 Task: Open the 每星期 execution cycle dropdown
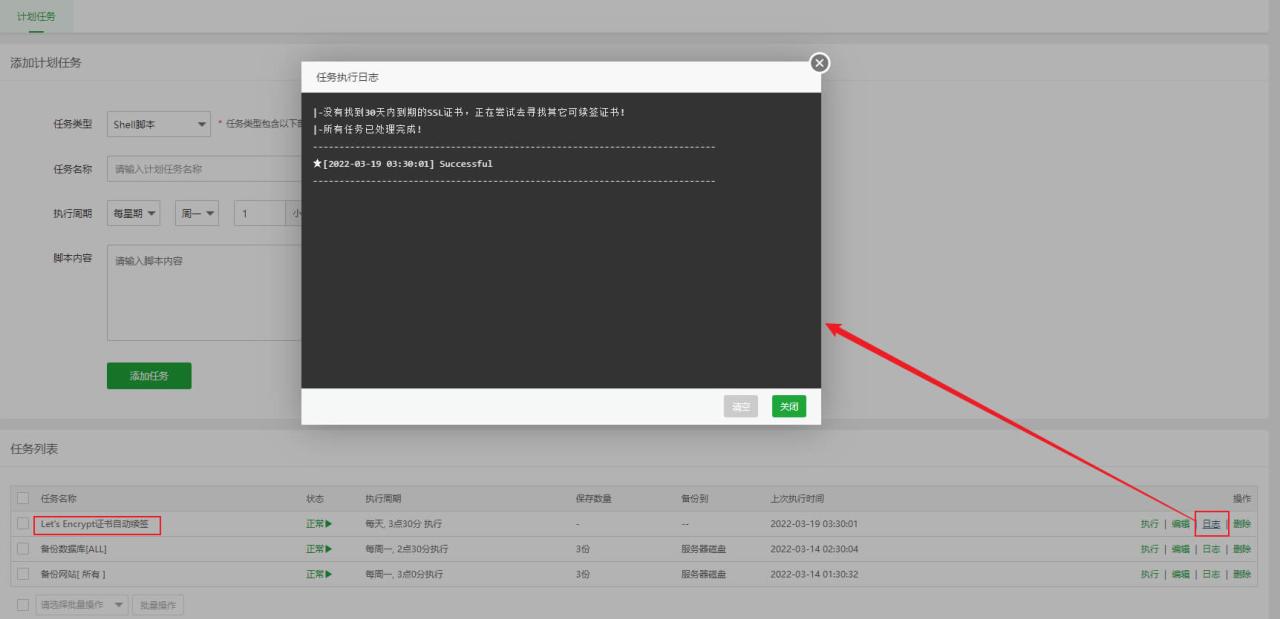pyautogui.click(x=133, y=212)
